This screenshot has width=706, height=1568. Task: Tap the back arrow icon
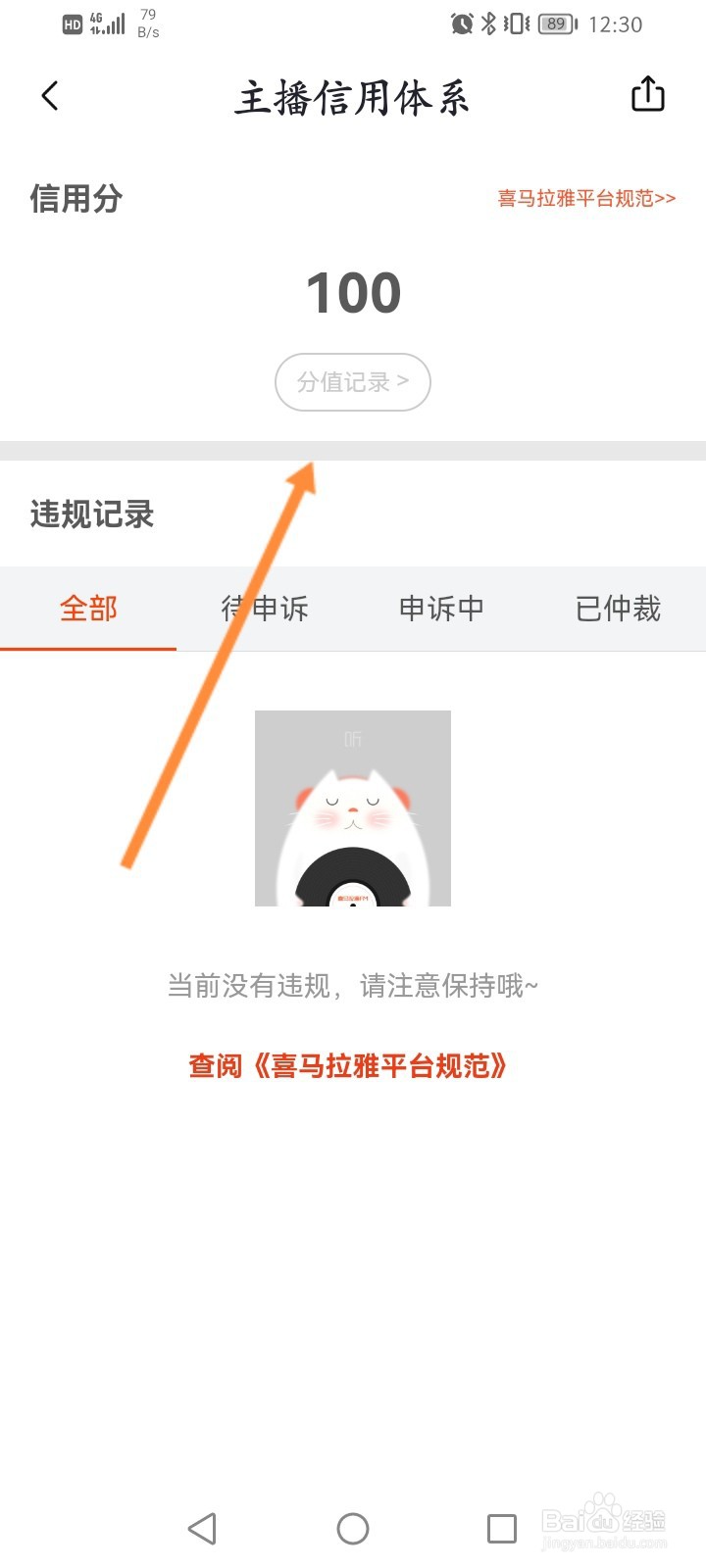pos(50,96)
